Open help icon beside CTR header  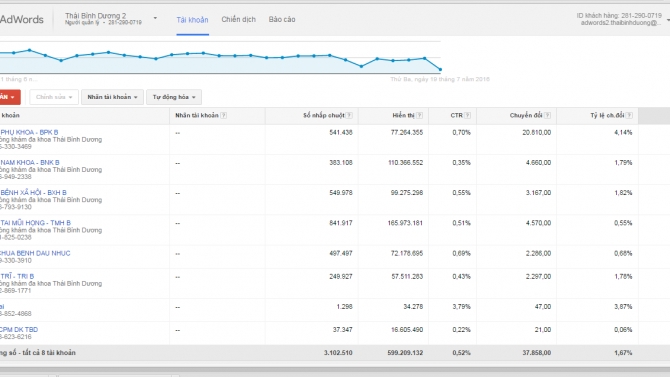click(x=467, y=115)
